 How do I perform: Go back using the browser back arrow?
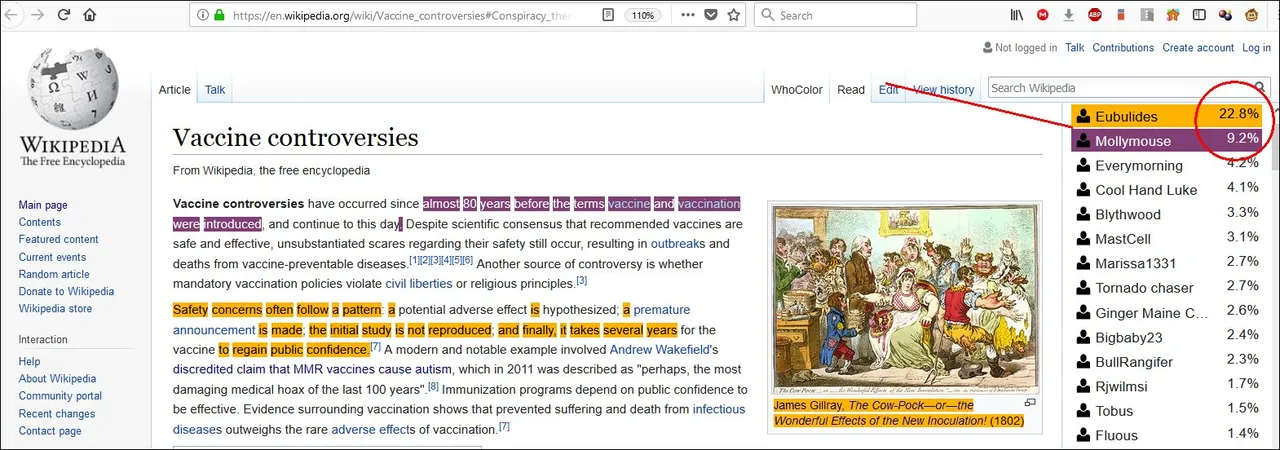tap(12, 15)
